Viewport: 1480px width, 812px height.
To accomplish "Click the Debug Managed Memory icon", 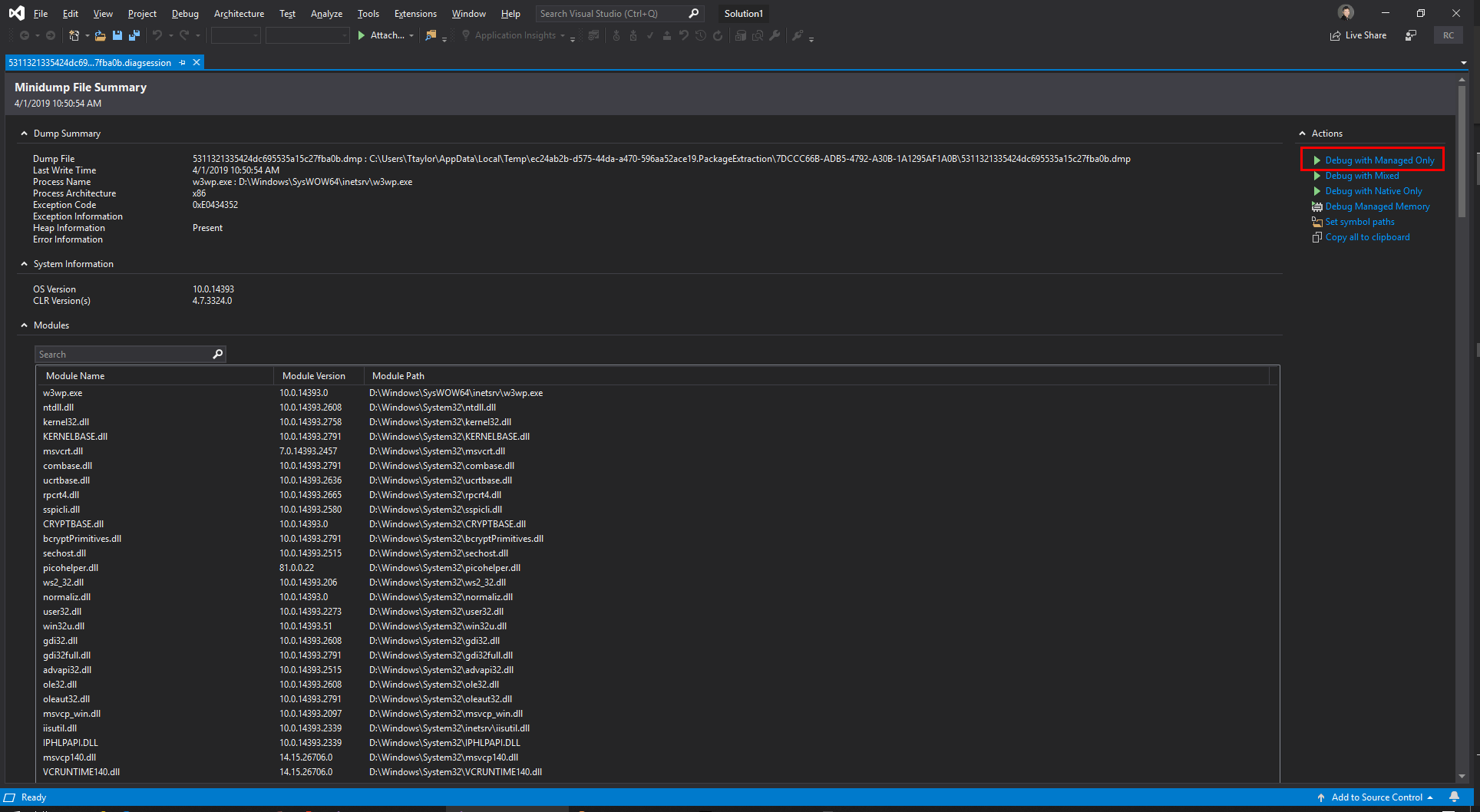I will [x=1317, y=206].
